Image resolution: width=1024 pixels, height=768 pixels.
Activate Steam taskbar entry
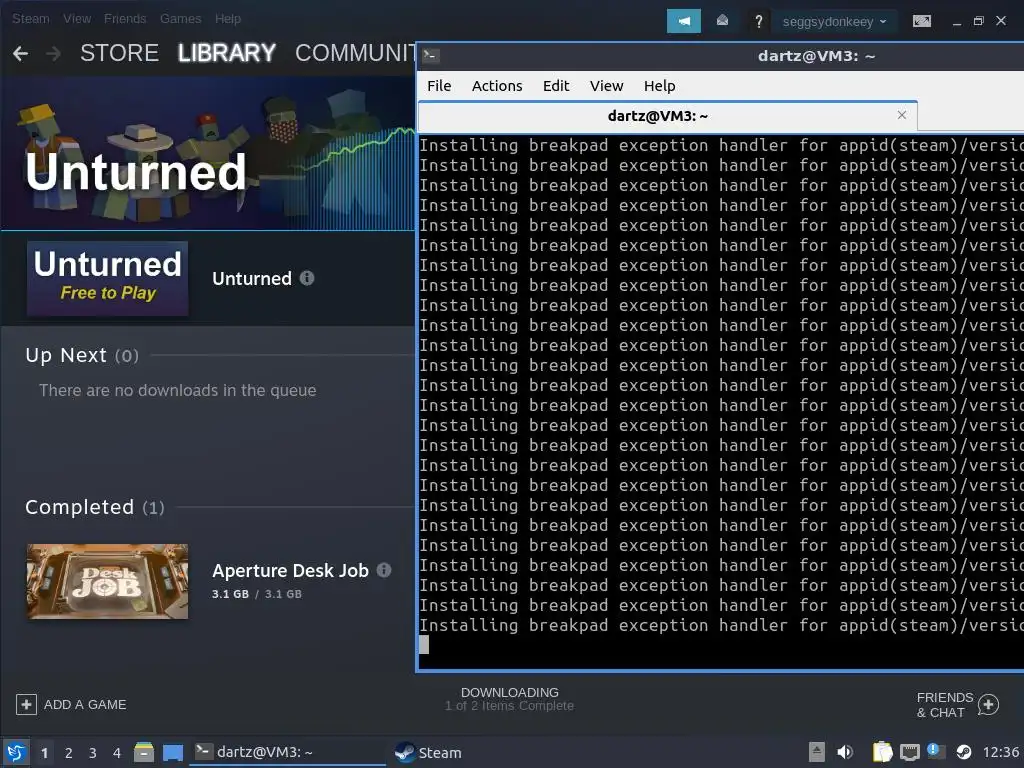[x=428, y=752]
